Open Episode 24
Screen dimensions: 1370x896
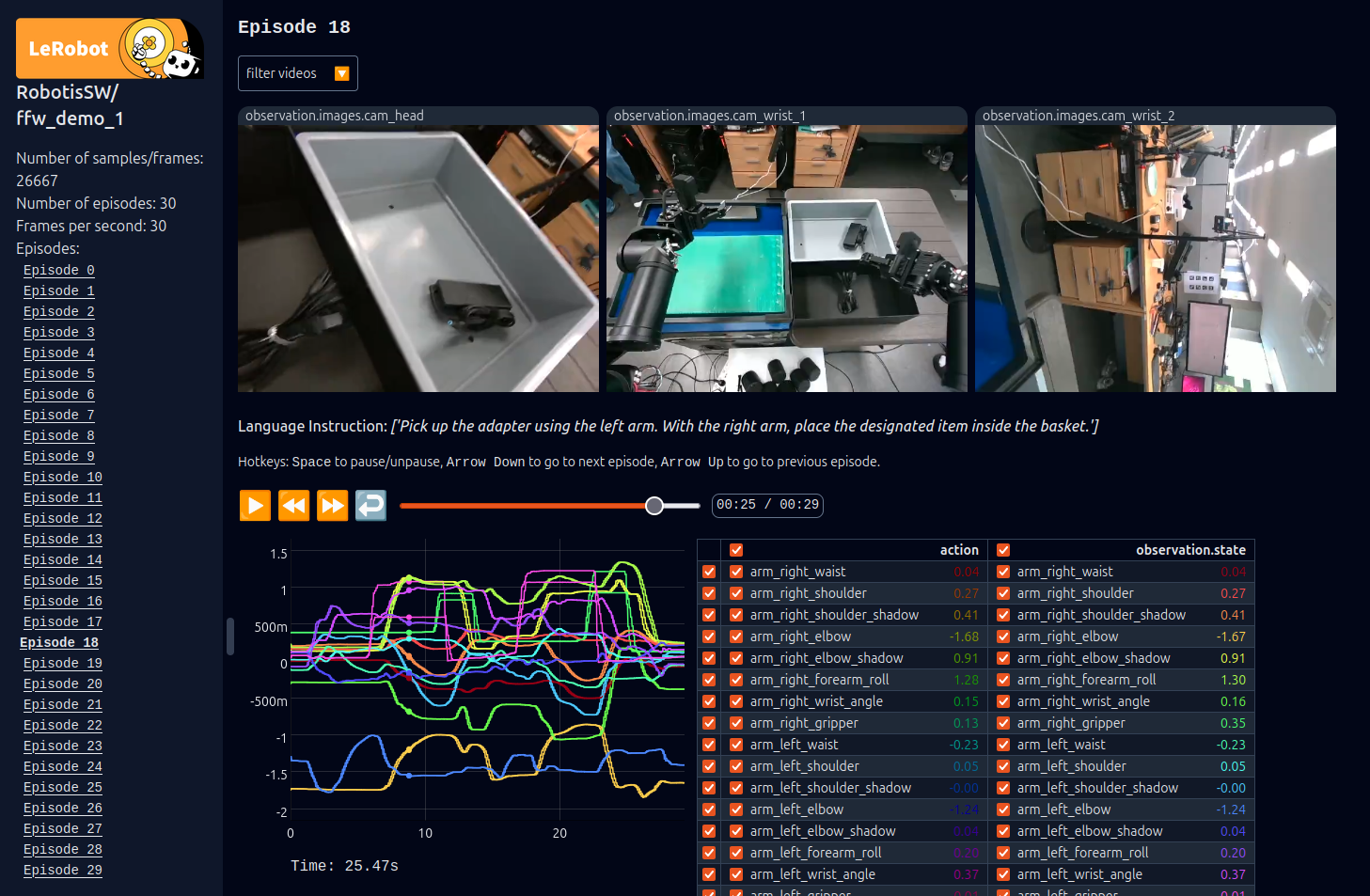coord(62,766)
